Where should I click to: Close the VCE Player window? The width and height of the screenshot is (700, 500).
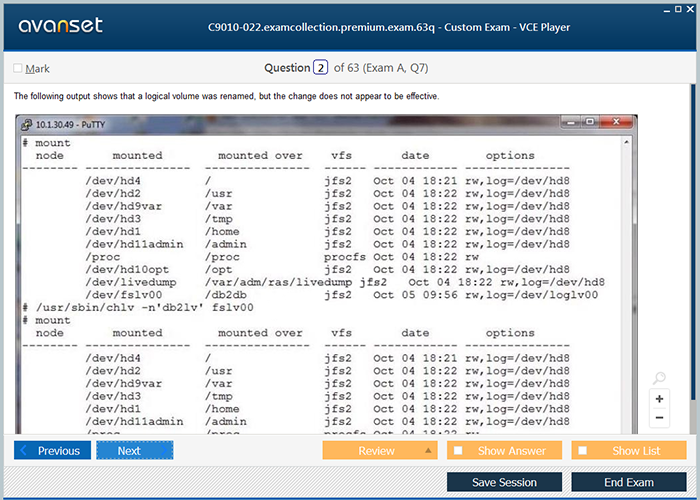pos(689,7)
